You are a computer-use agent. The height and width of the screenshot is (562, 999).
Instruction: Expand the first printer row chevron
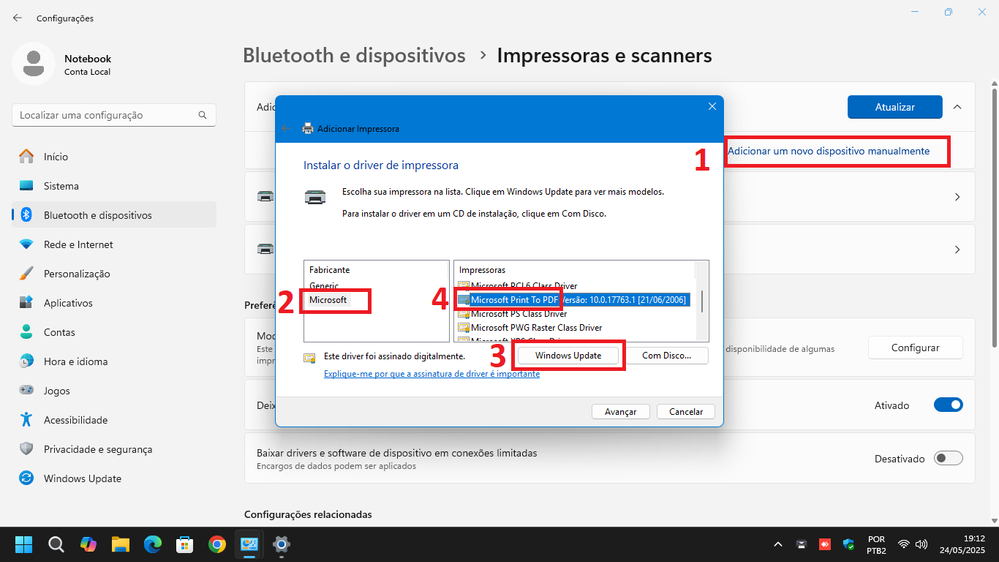[958, 198]
